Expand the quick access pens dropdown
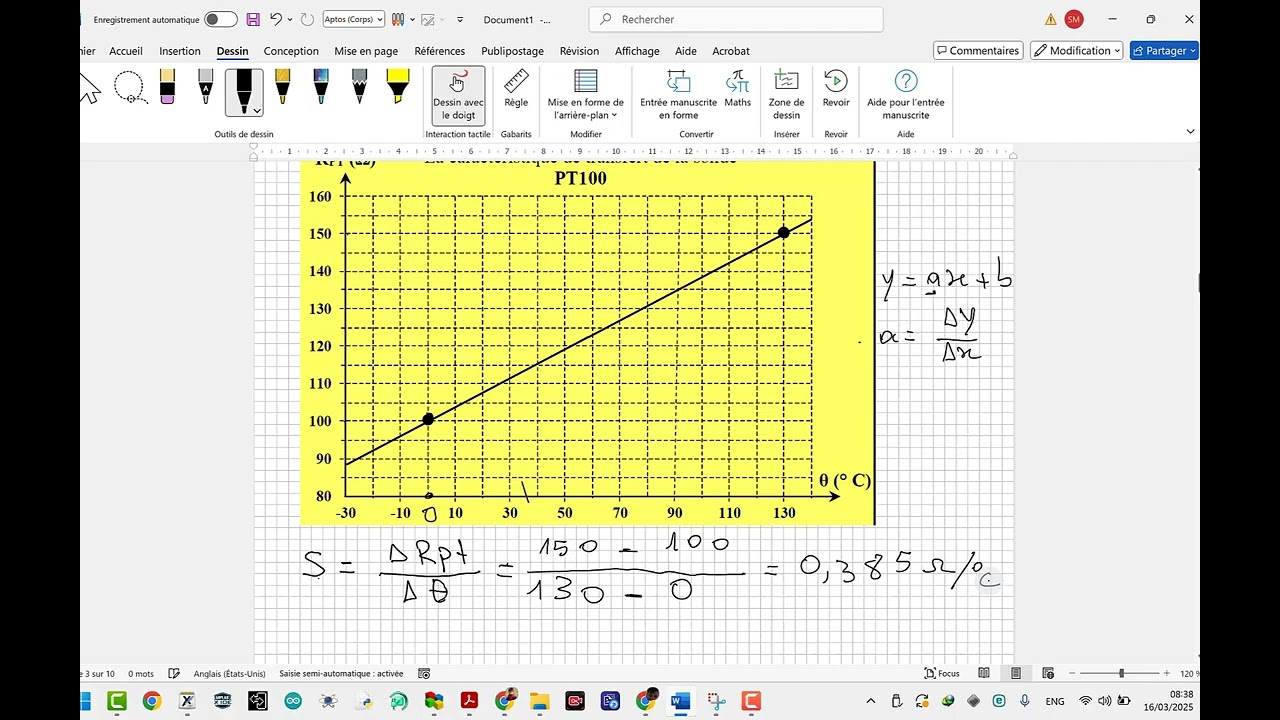Image resolution: width=1280 pixels, height=720 pixels. [x=412, y=19]
